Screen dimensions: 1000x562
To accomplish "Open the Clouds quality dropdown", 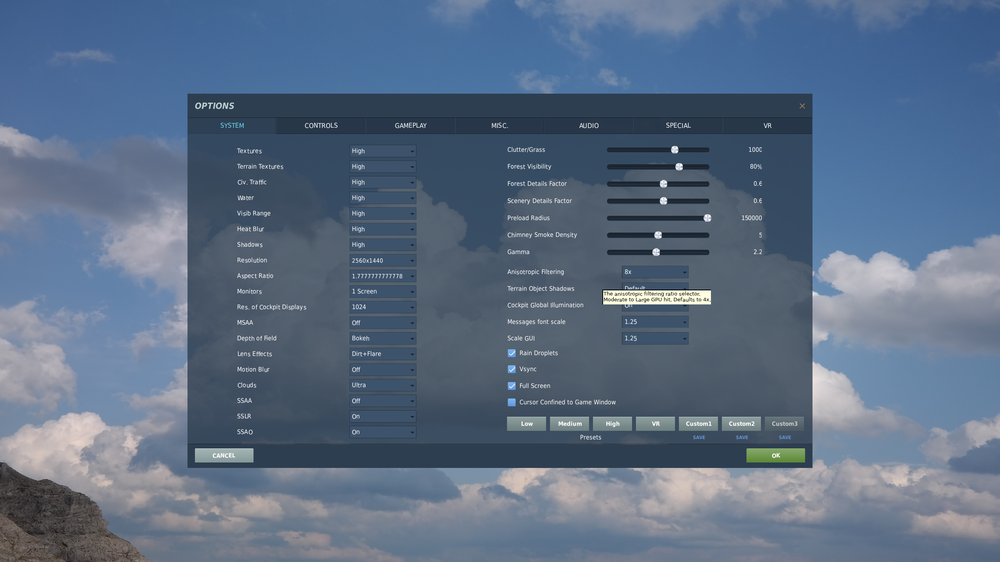I will 383,385.
